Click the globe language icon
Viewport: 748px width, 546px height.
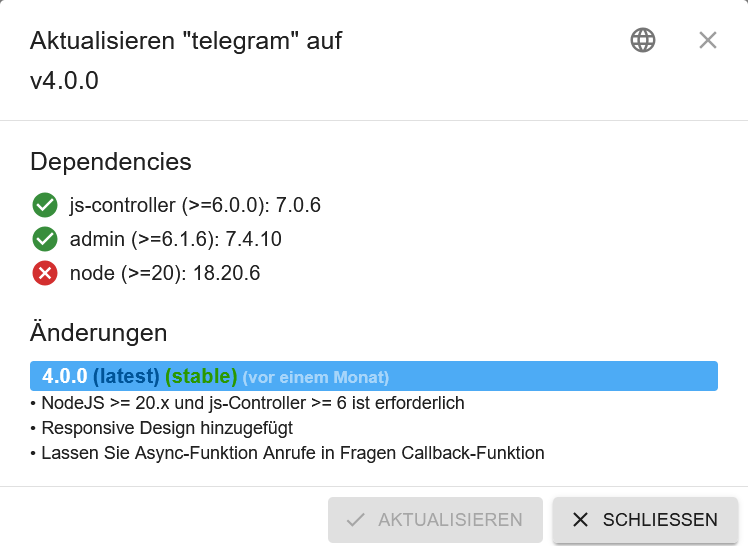tap(643, 40)
